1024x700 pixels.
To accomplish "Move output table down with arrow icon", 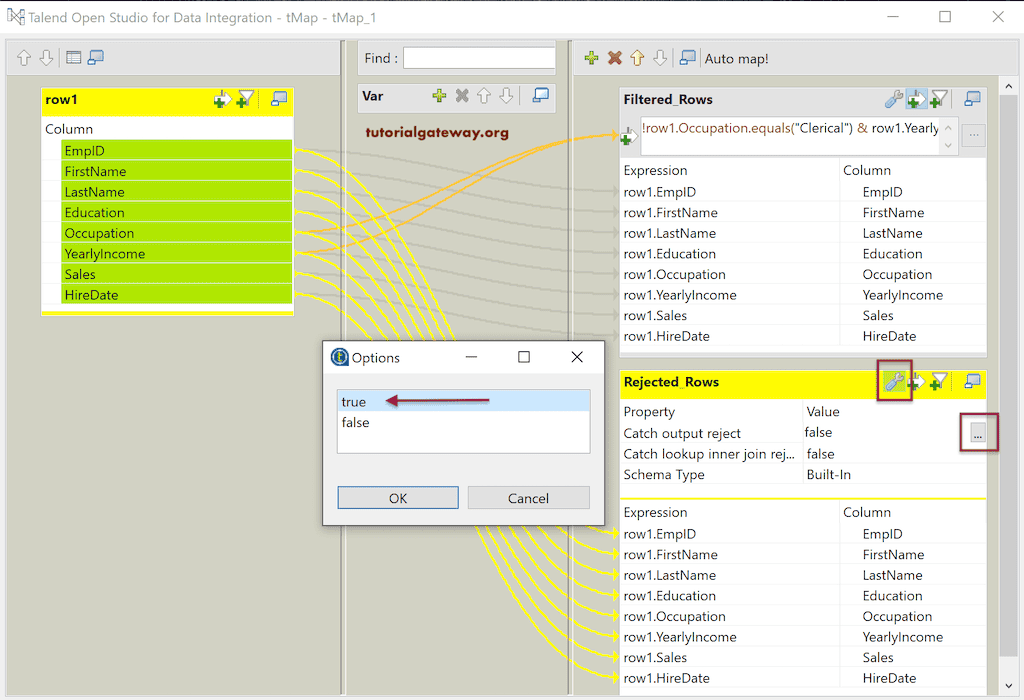I will [658, 58].
